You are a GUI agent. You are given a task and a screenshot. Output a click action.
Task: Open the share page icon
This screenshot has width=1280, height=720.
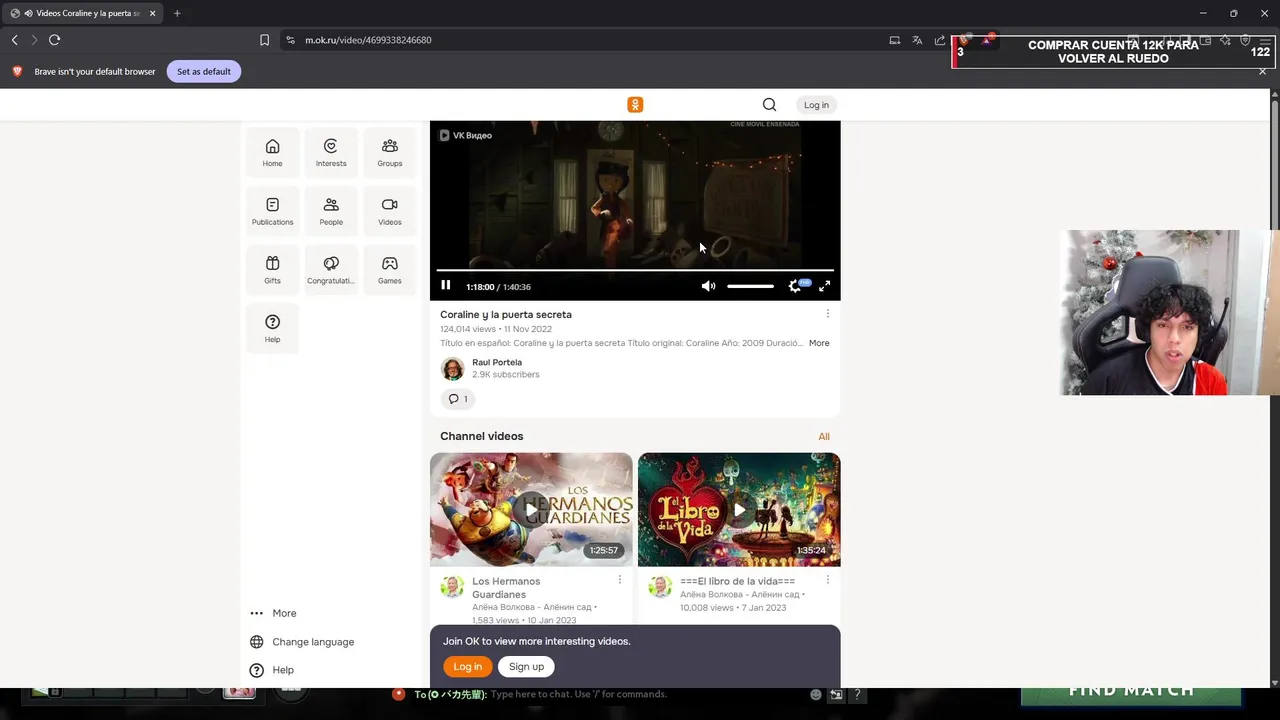[x=940, y=40]
